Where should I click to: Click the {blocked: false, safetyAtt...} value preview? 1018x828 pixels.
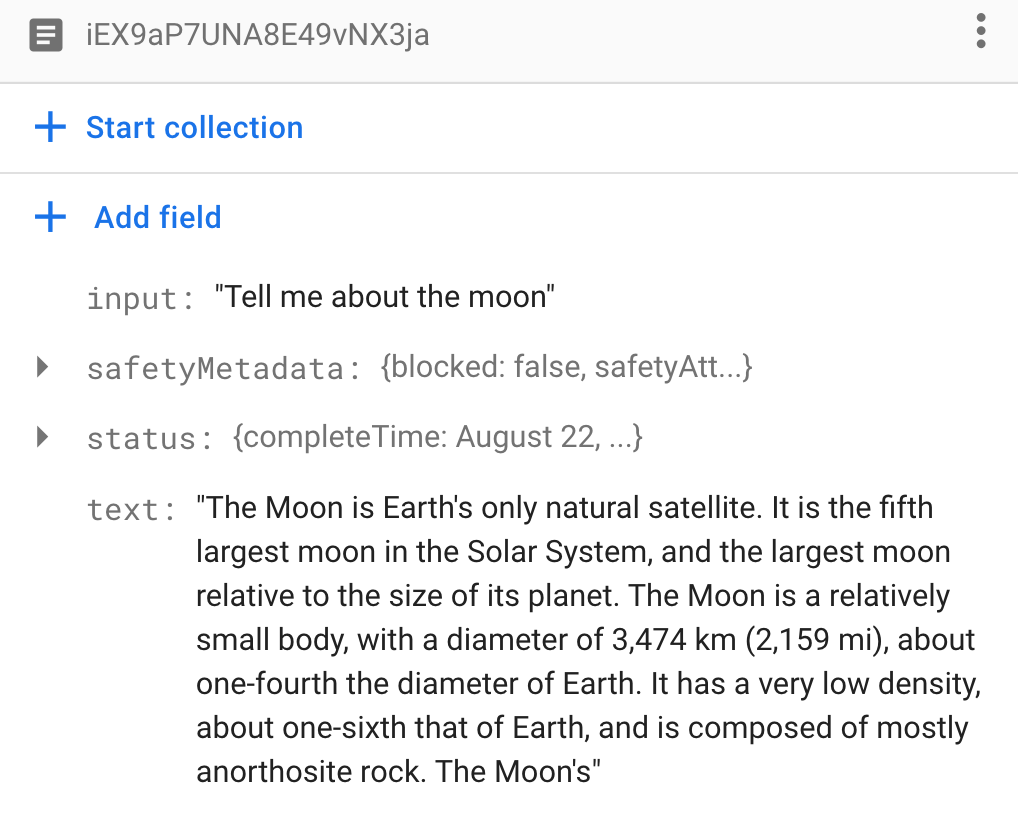click(x=566, y=368)
